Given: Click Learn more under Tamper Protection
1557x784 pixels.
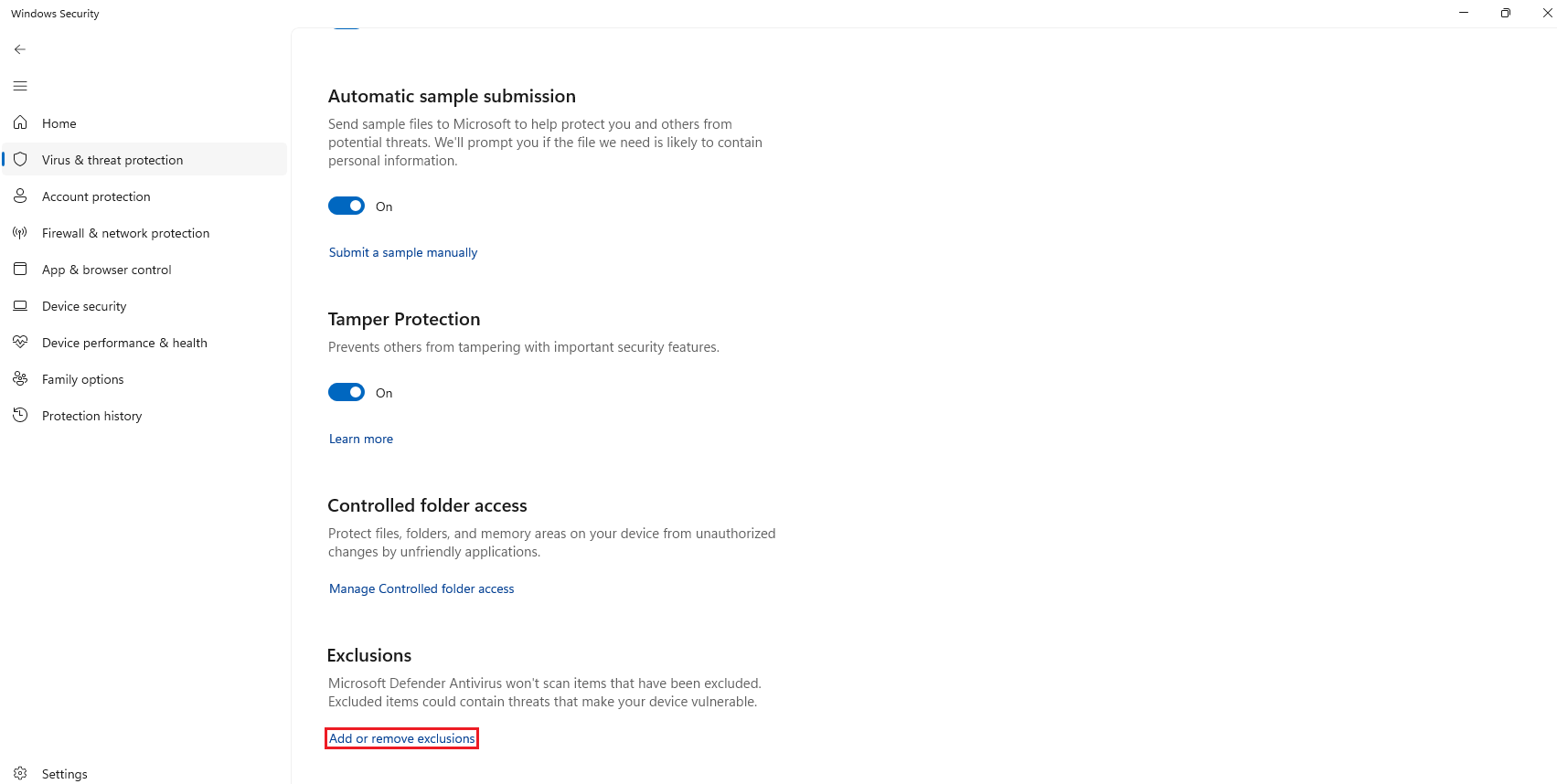Looking at the screenshot, I should pyautogui.click(x=360, y=439).
